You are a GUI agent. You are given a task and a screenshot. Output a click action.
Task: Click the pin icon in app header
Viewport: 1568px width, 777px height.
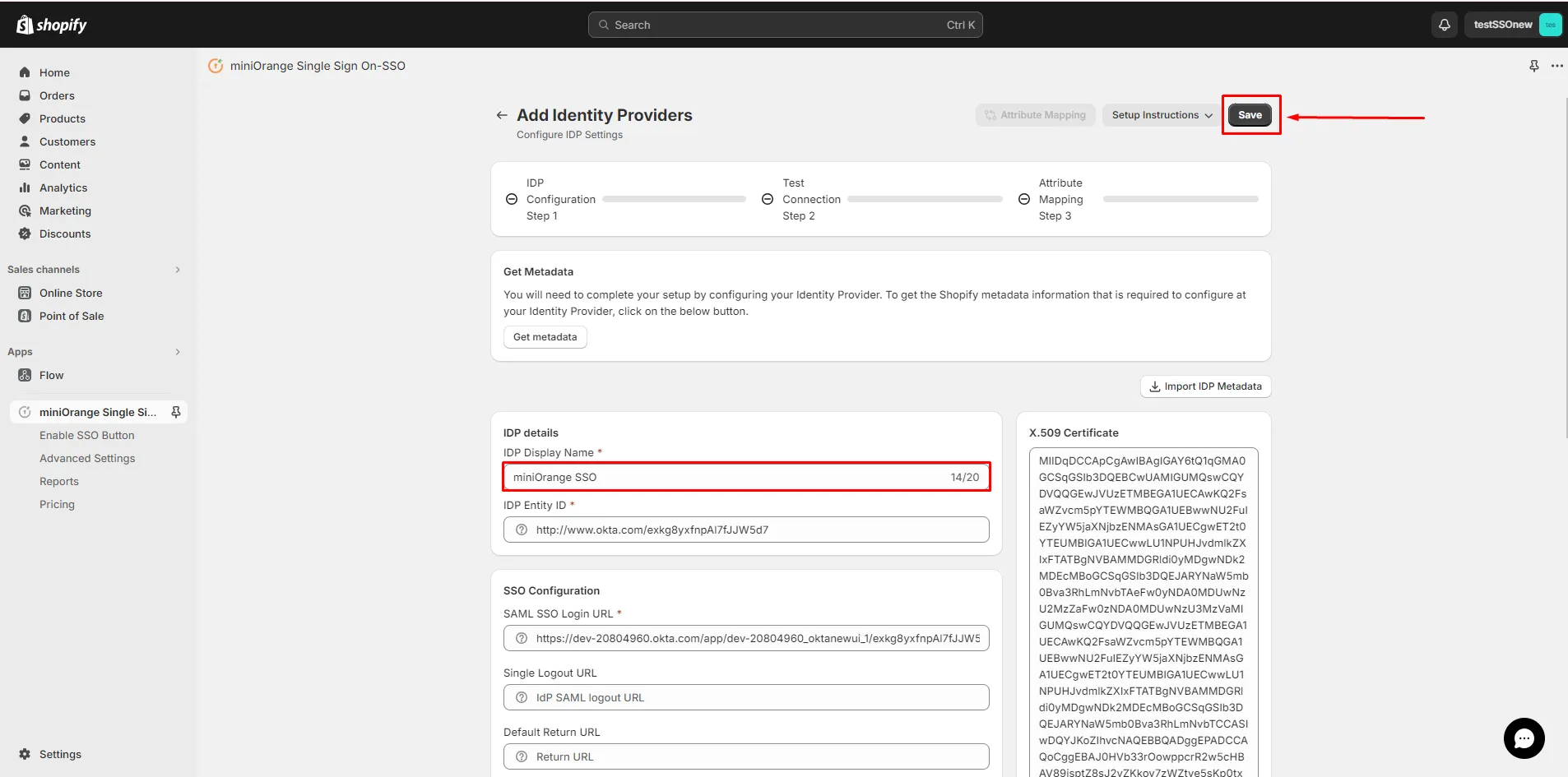tap(1533, 66)
